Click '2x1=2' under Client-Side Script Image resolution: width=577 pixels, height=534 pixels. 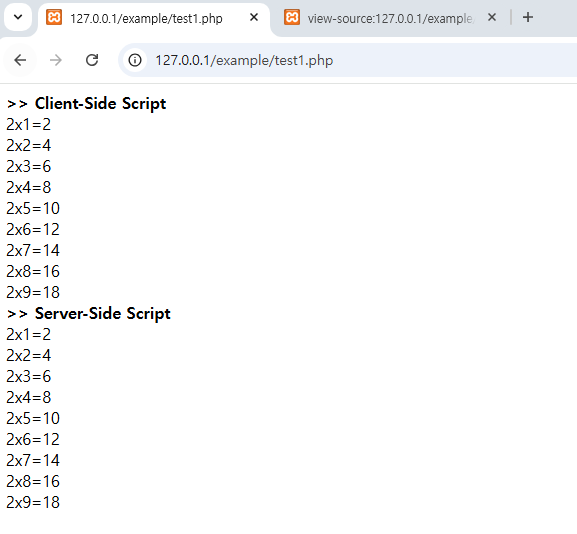(x=28, y=124)
